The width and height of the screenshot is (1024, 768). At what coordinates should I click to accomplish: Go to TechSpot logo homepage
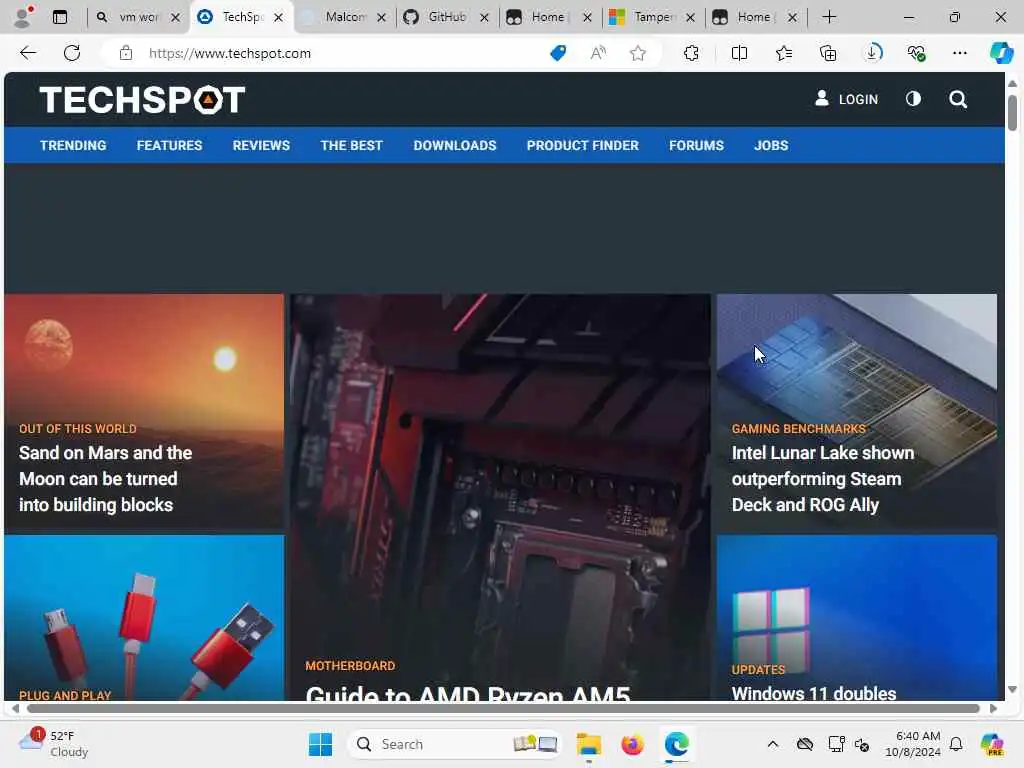142,100
